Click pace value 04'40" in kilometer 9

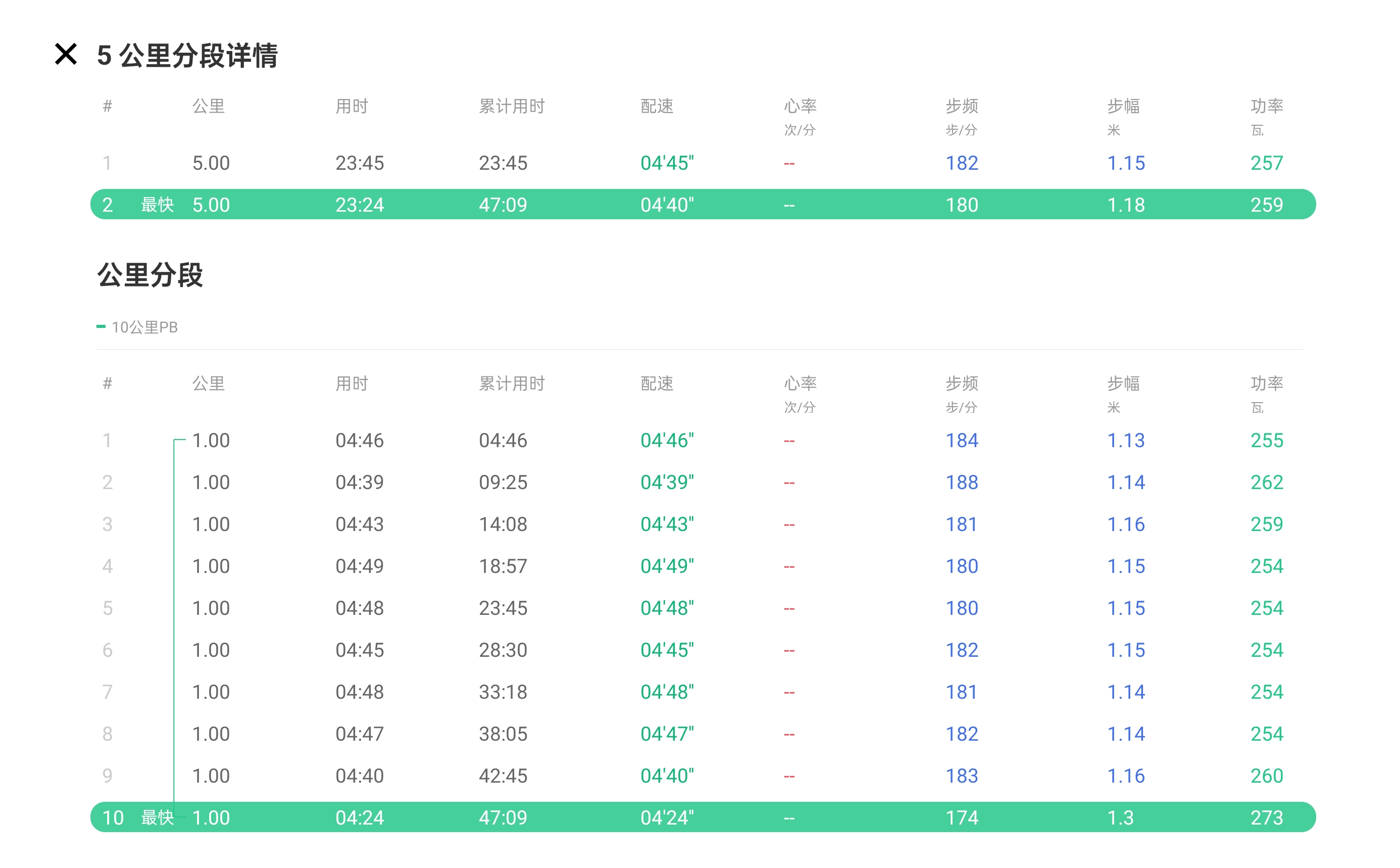667,776
